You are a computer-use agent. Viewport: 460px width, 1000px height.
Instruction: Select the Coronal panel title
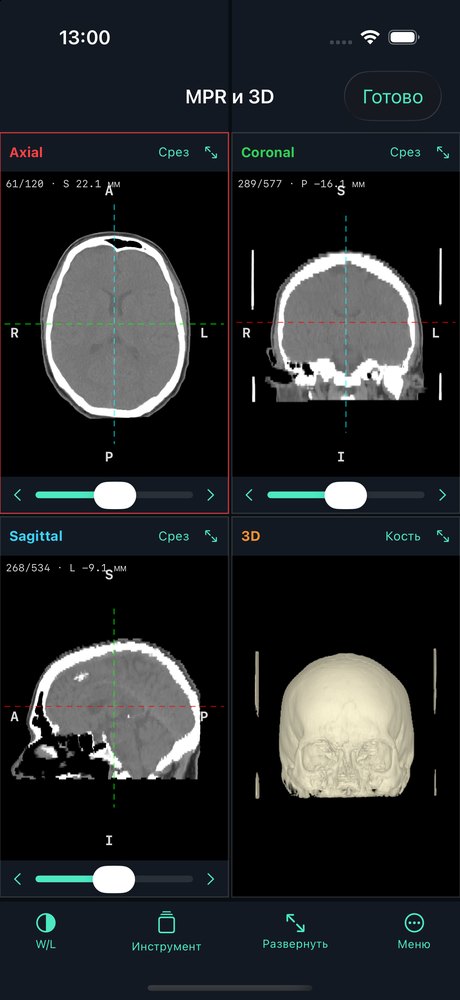tap(268, 152)
